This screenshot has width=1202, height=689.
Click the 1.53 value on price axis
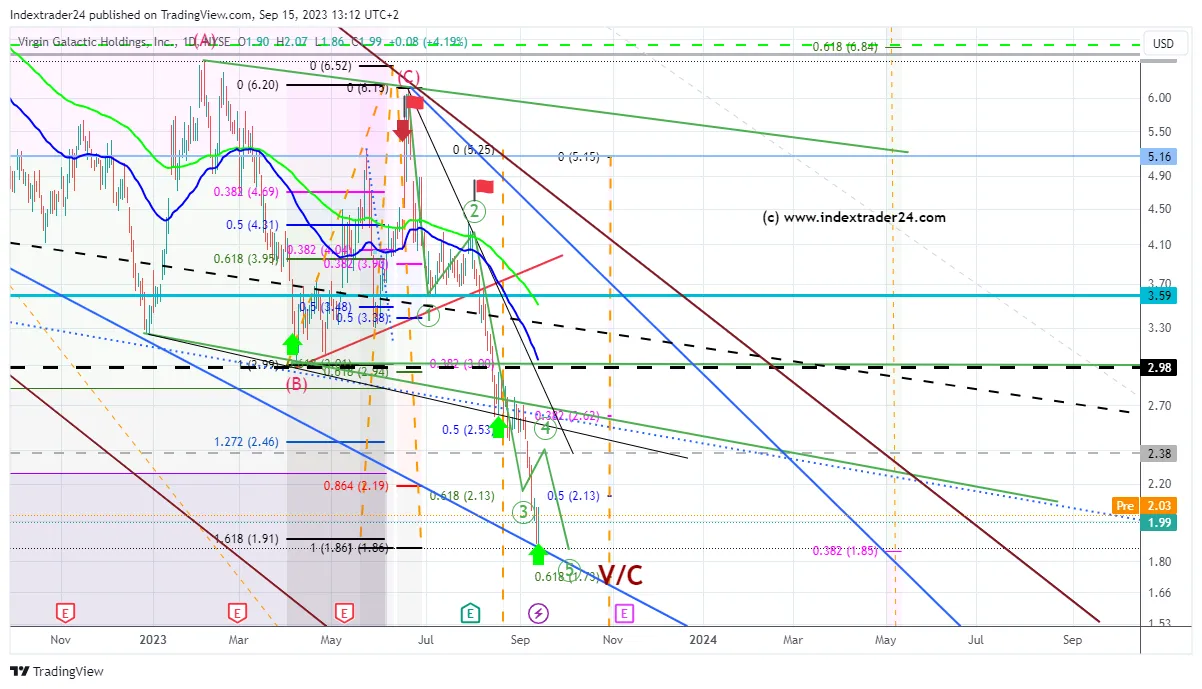tap(1160, 624)
